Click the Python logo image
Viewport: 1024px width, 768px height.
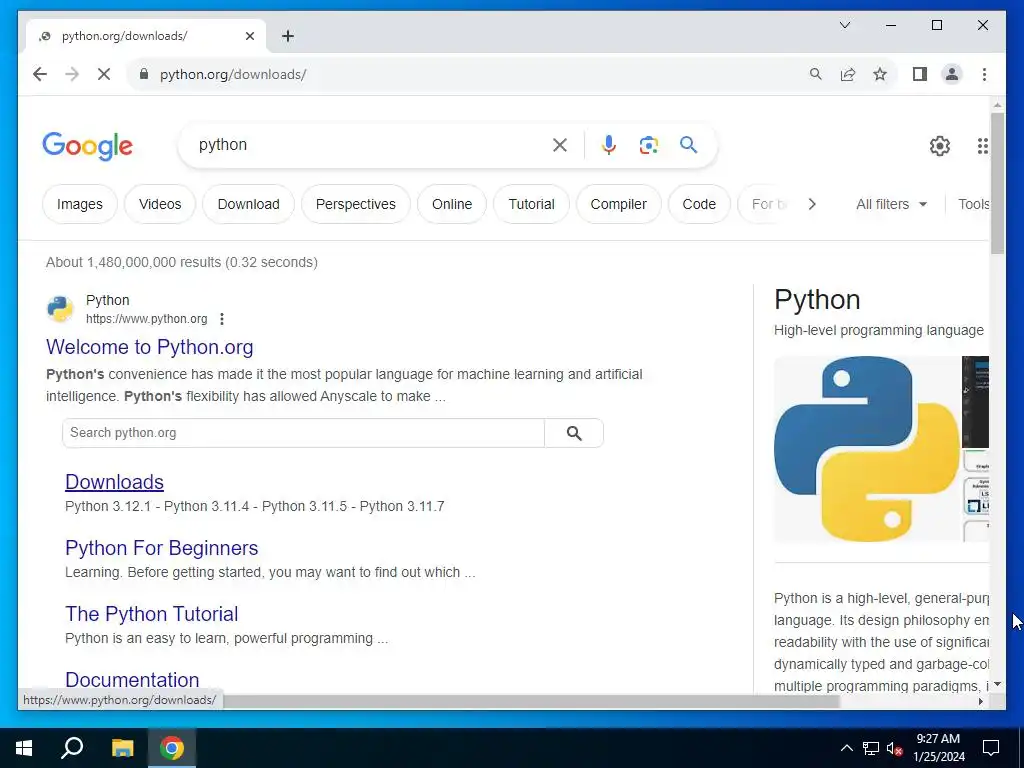867,449
